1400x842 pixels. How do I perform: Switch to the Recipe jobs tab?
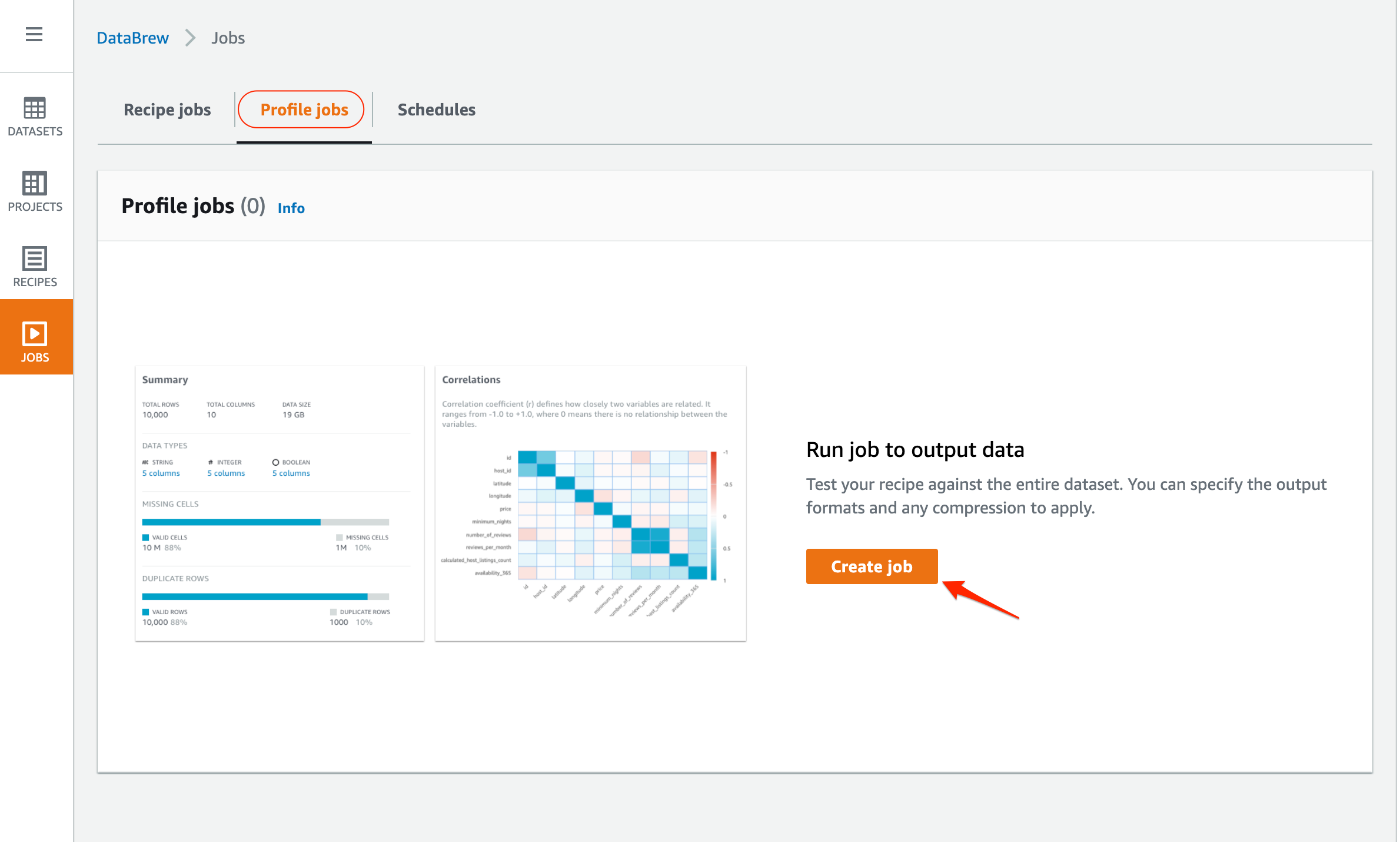pos(167,110)
